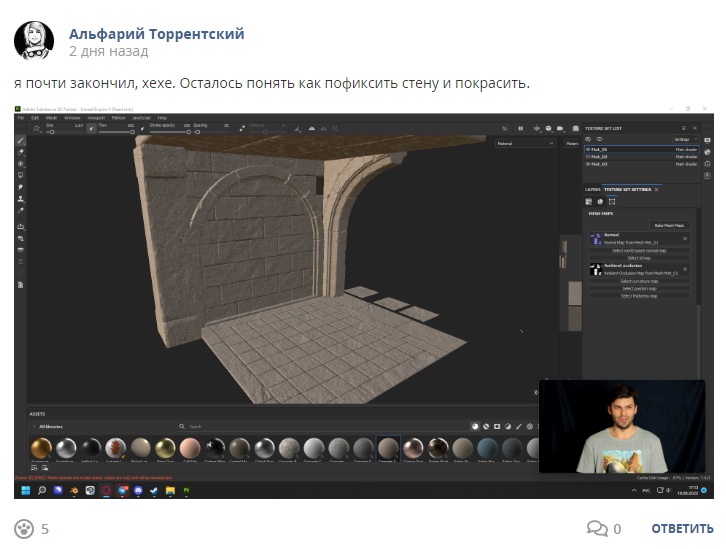726x549 pixels.
Task: Adjust the Flow slider
Action: [x=117, y=132]
